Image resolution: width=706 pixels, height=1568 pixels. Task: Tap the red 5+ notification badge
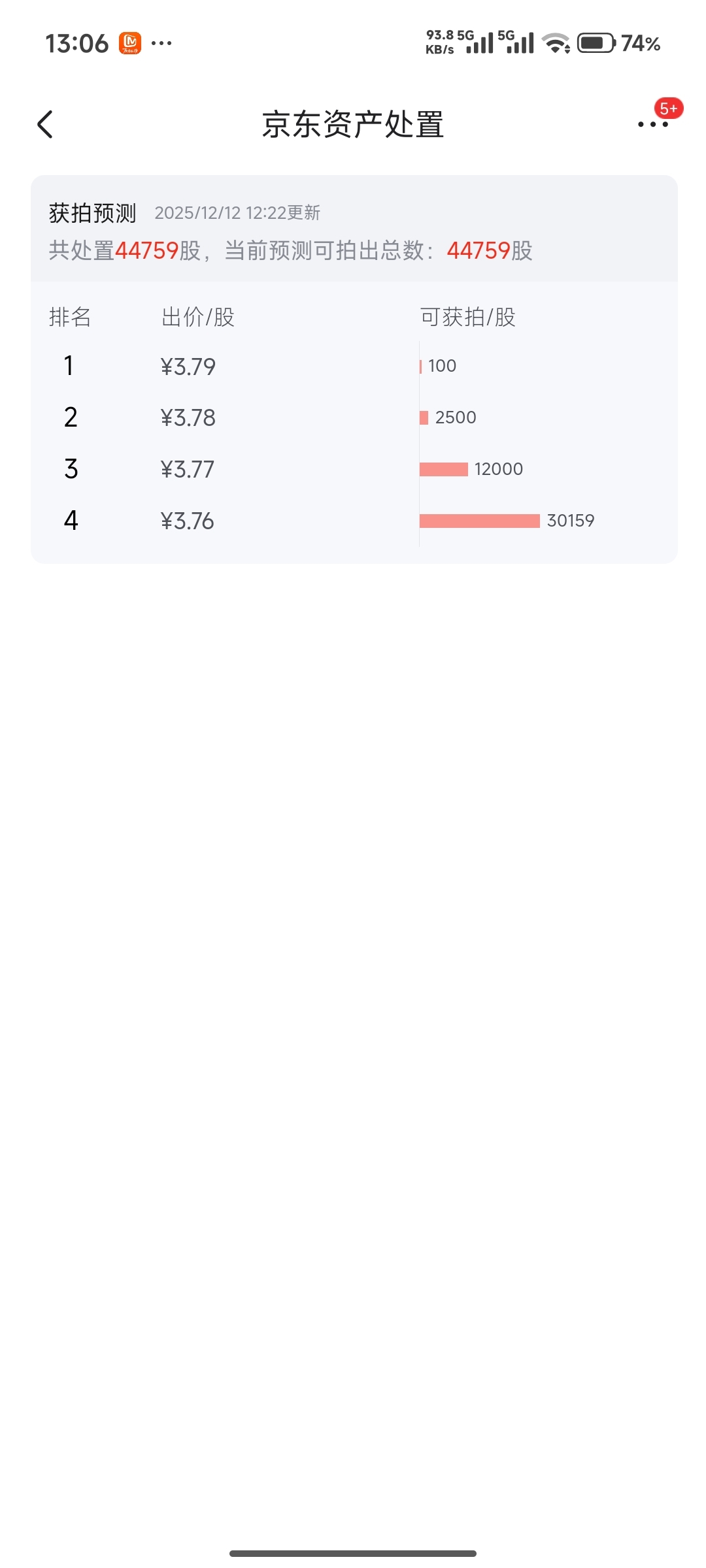pyautogui.click(x=669, y=108)
